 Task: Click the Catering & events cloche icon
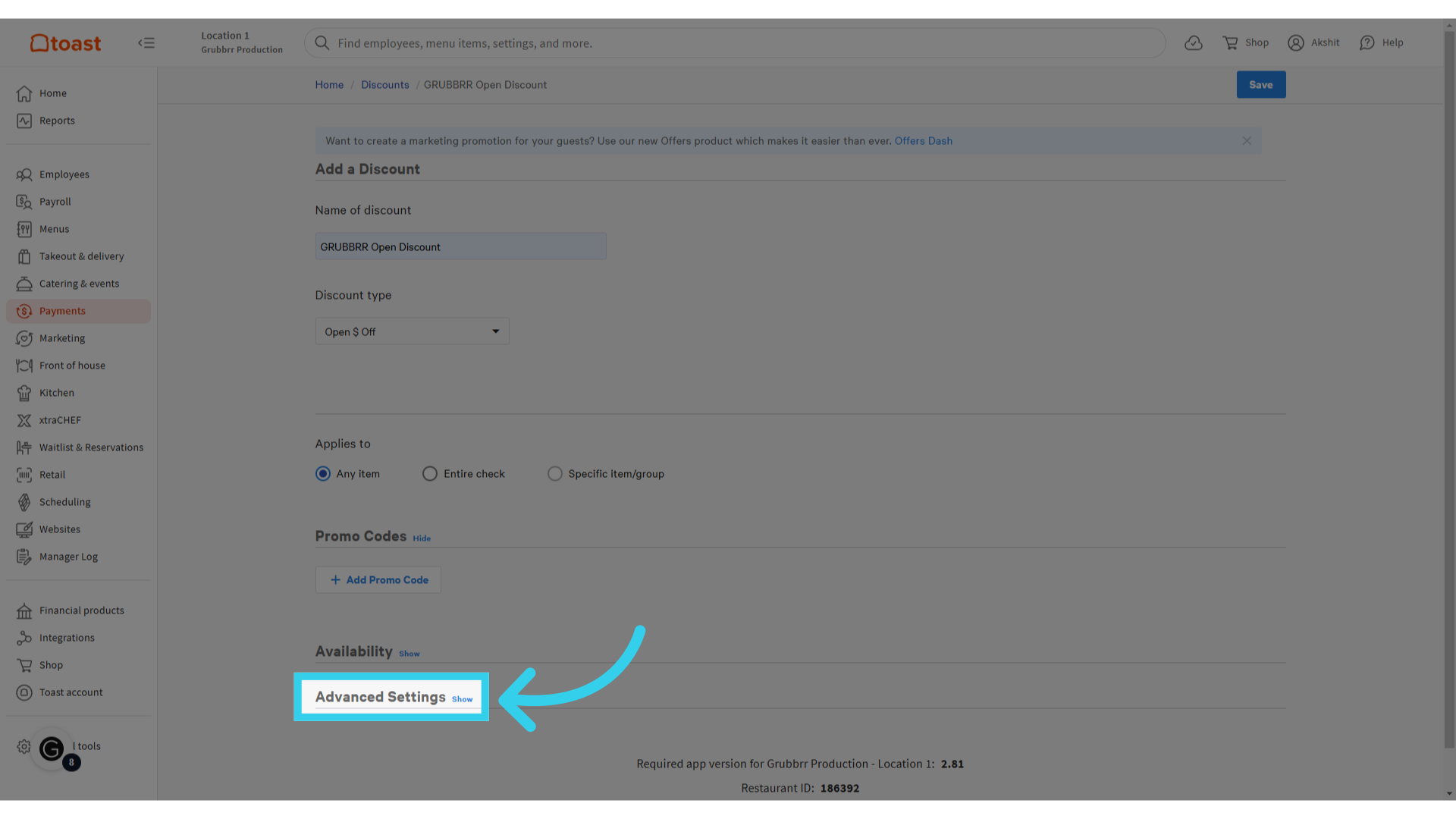click(x=24, y=284)
